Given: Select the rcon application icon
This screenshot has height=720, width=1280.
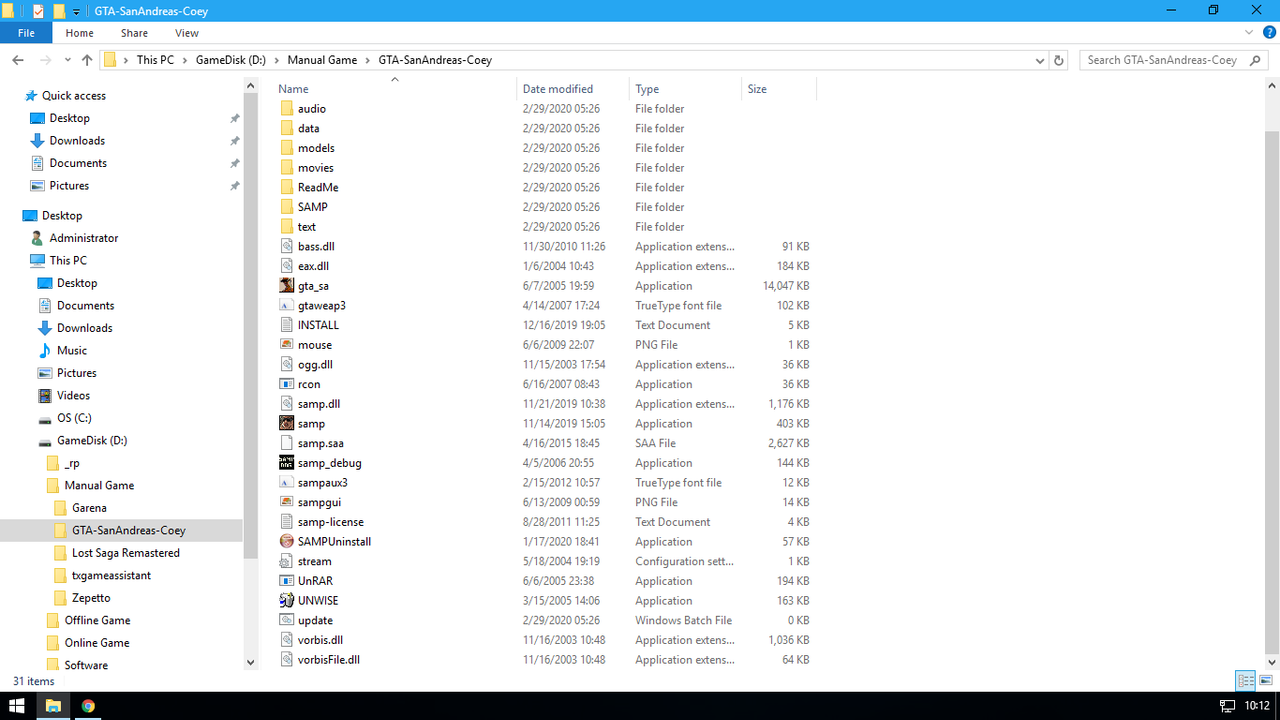Looking at the screenshot, I should [x=287, y=384].
